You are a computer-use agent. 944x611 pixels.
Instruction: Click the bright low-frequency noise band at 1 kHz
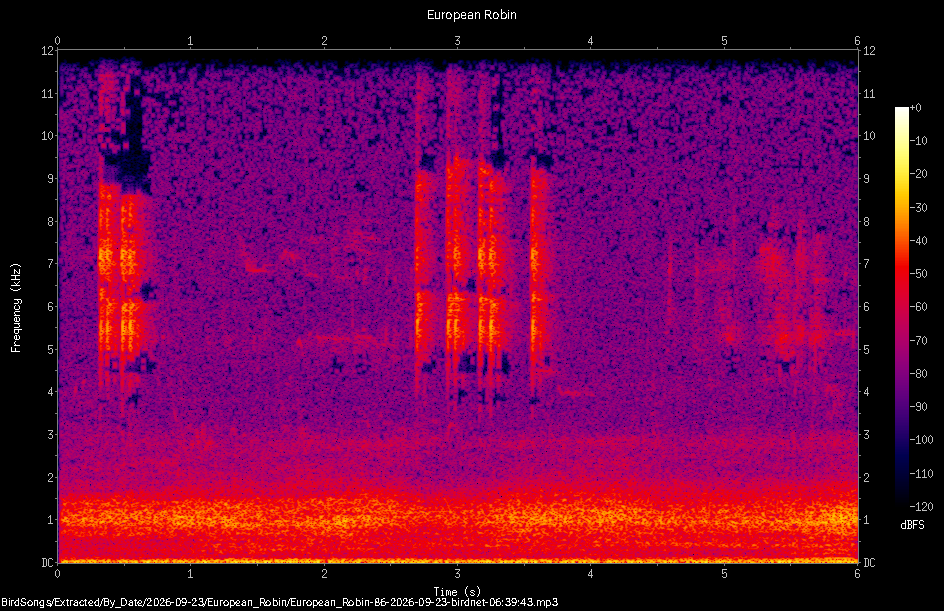coord(458,518)
